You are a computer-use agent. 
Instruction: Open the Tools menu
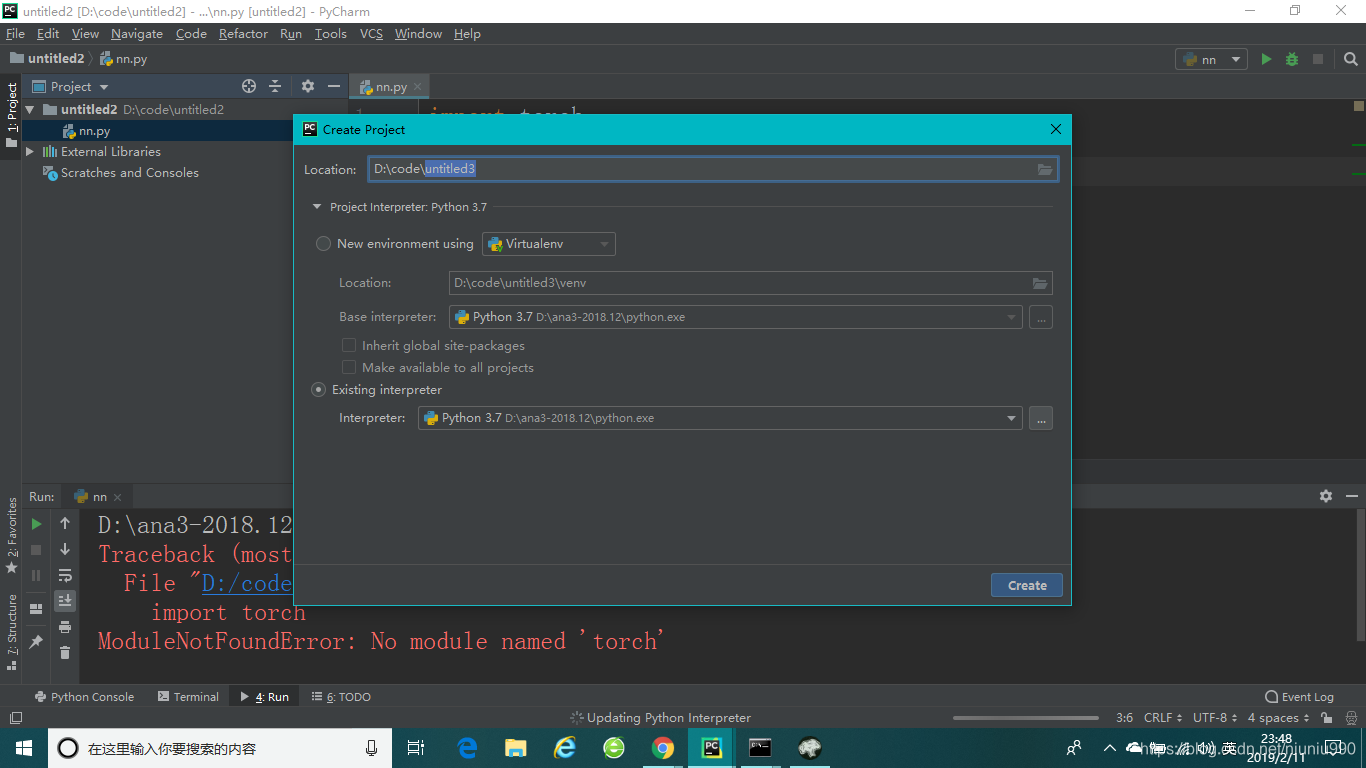pyautogui.click(x=330, y=33)
